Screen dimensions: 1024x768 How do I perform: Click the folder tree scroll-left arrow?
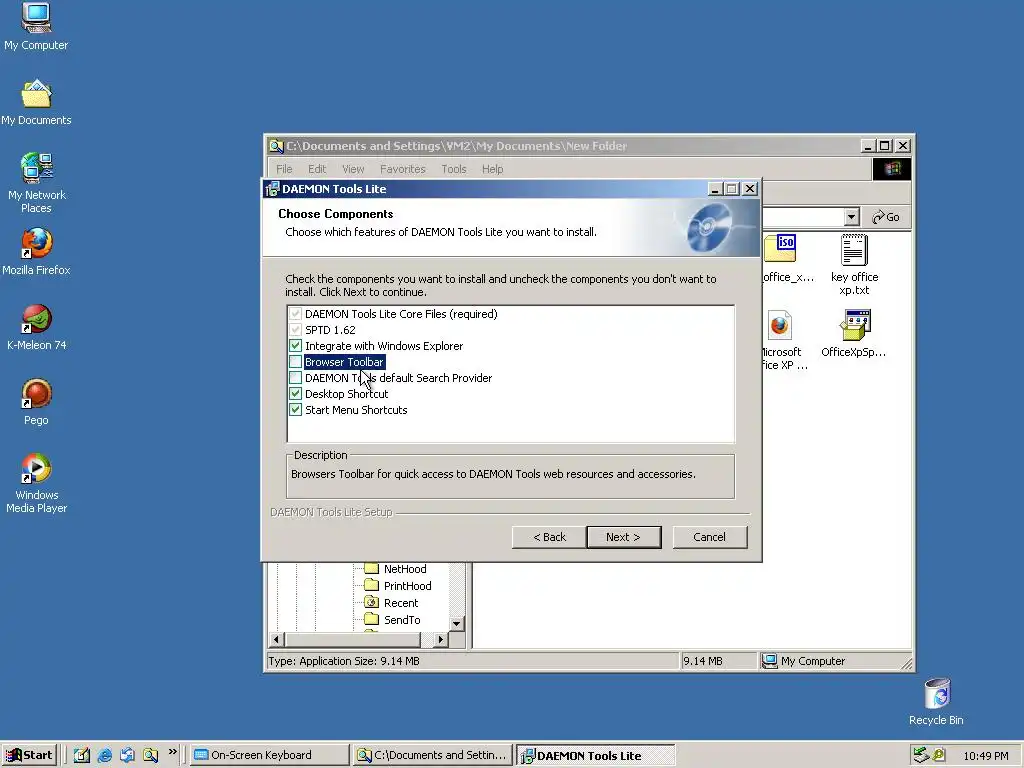tap(276, 639)
